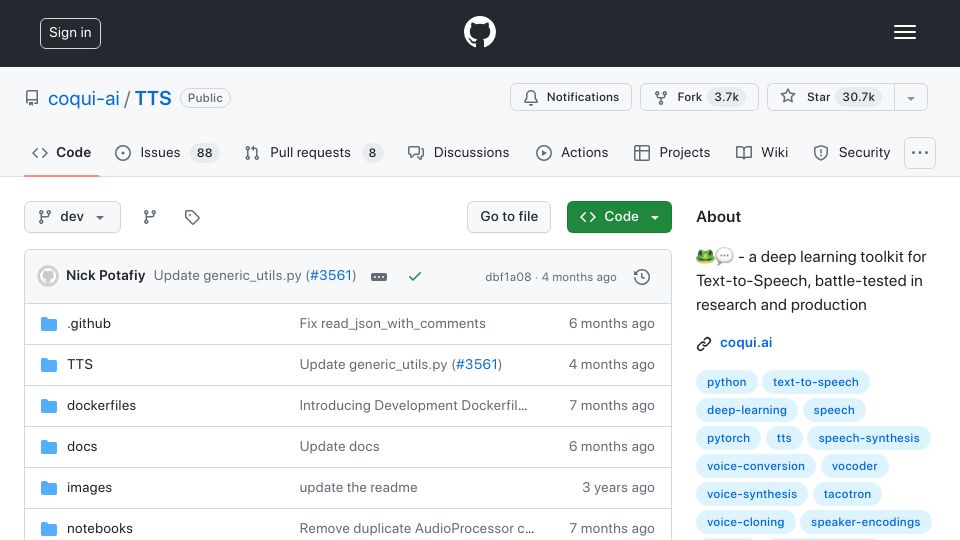The image size is (960, 540).
Task: Open the docs folder
Action: coord(82,447)
